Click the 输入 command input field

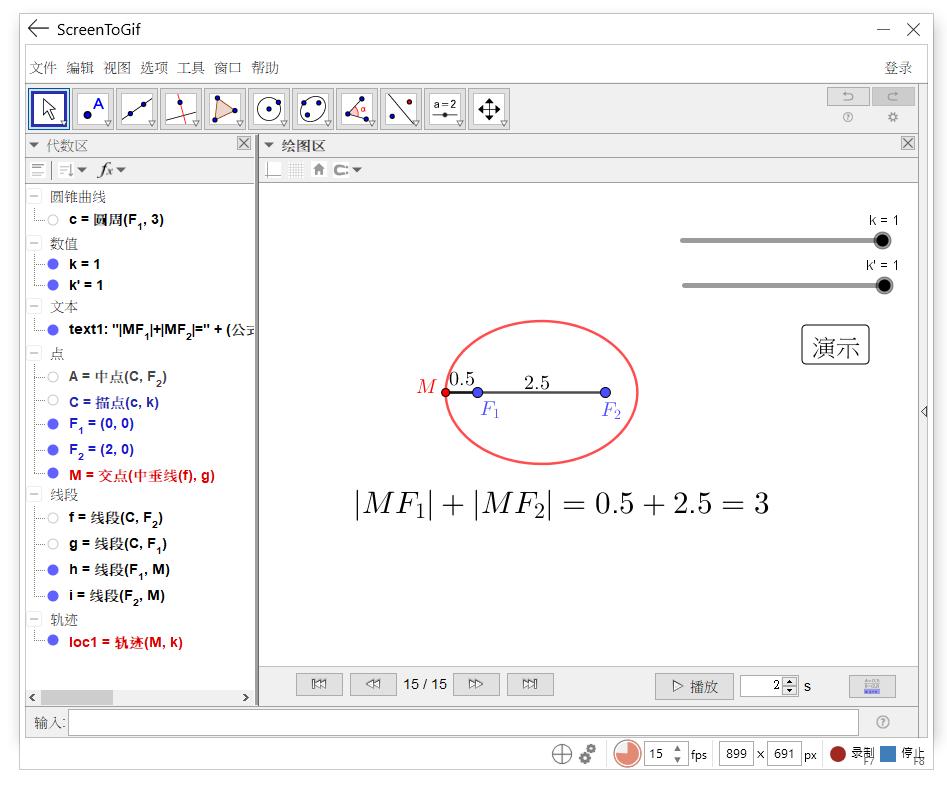[x=462, y=722]
